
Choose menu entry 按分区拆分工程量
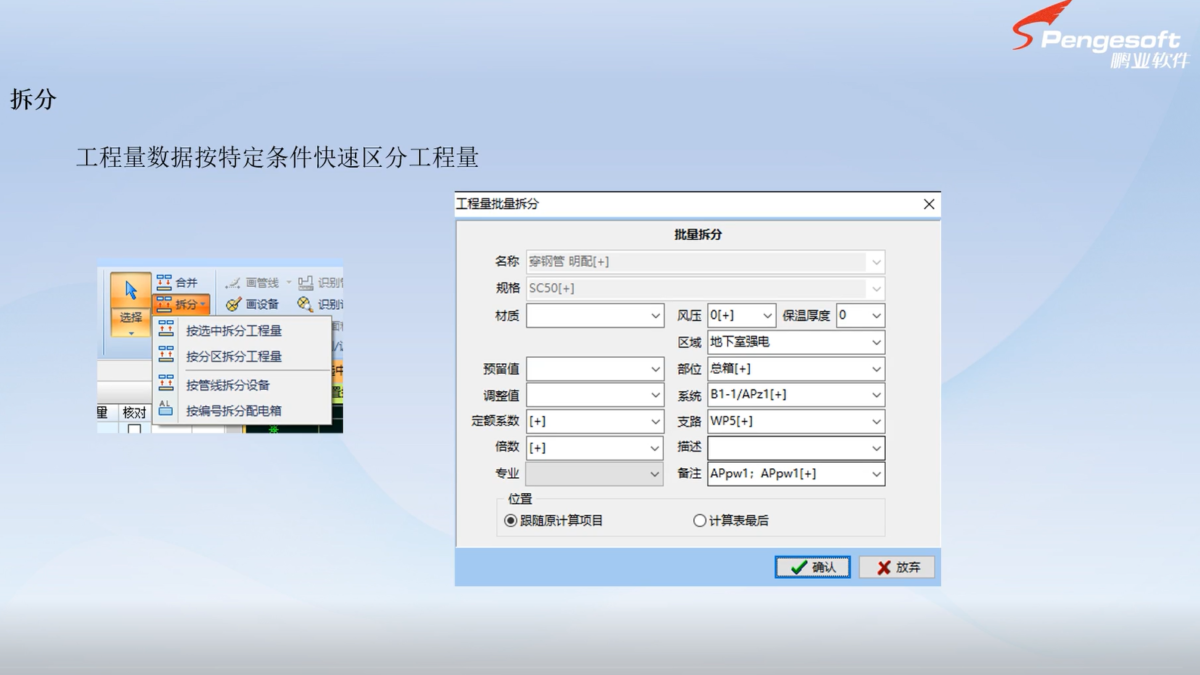233,356
